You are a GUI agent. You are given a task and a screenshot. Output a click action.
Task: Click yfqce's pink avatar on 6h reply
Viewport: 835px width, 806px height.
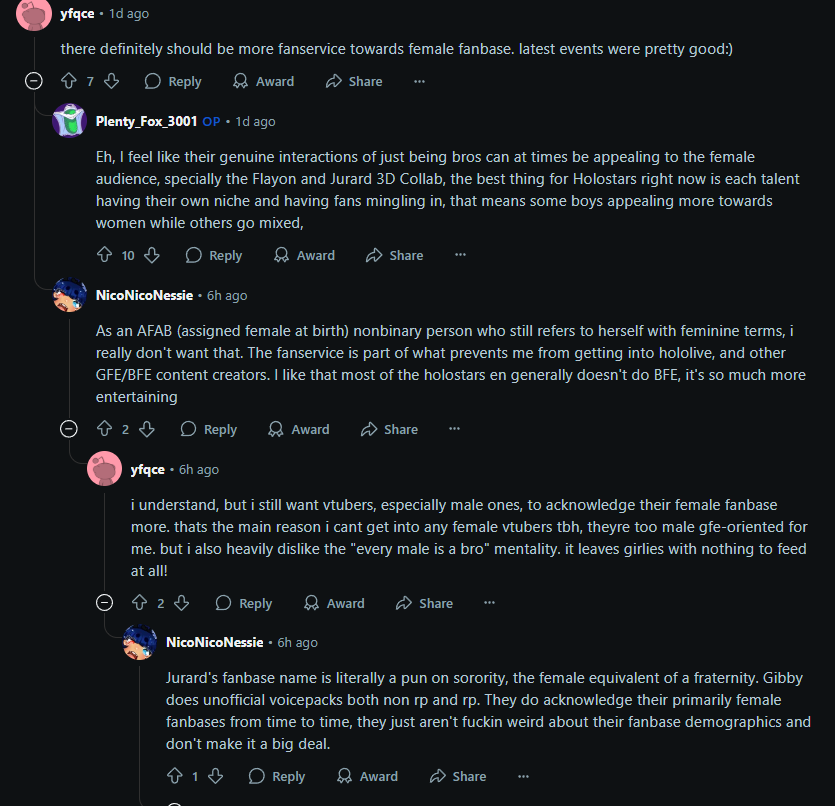(105, 469)
